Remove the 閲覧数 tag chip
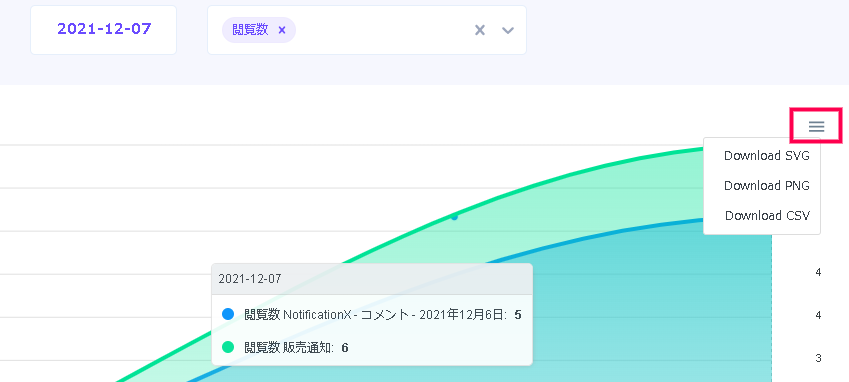The image size is (849, 382). click(x=282, y=30)
